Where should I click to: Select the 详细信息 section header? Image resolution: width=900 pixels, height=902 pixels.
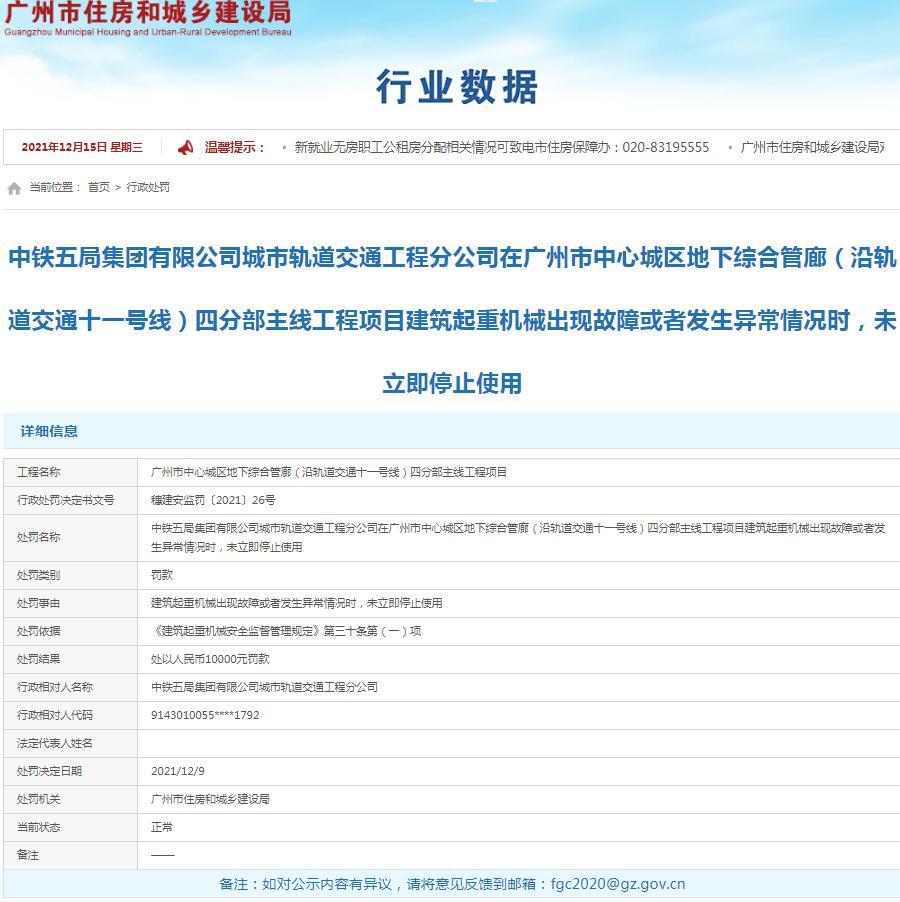tap(49, 431)
